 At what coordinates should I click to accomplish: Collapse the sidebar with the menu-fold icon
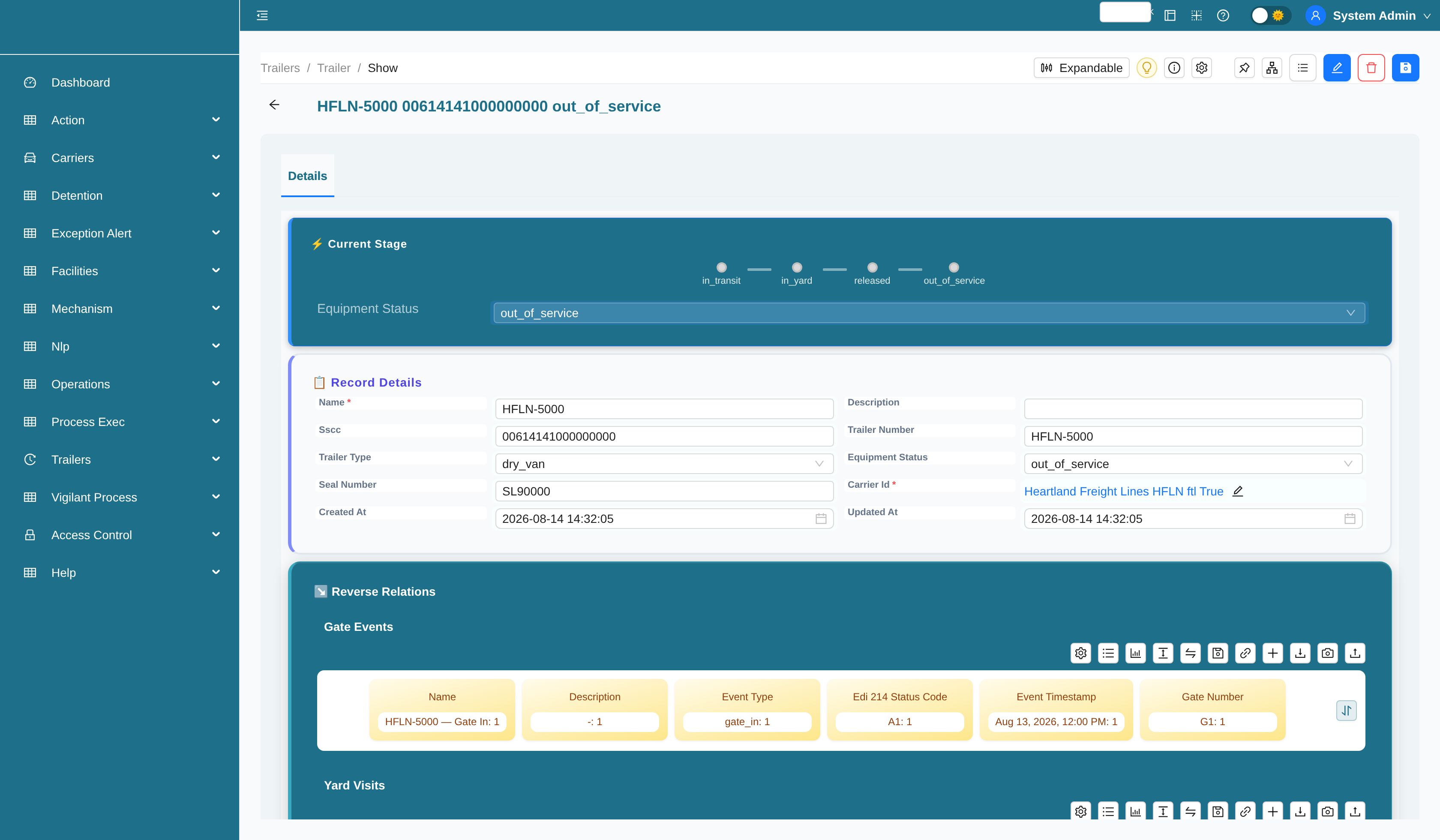262,15
